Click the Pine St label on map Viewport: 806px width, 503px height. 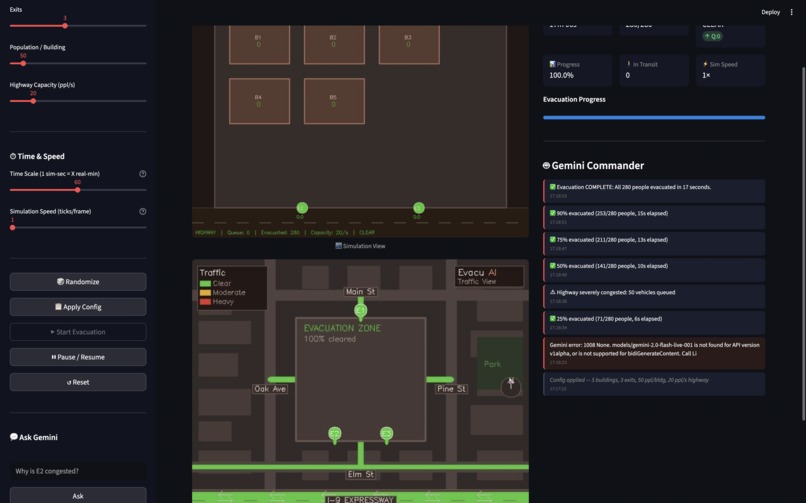click(x=451, y=389)
